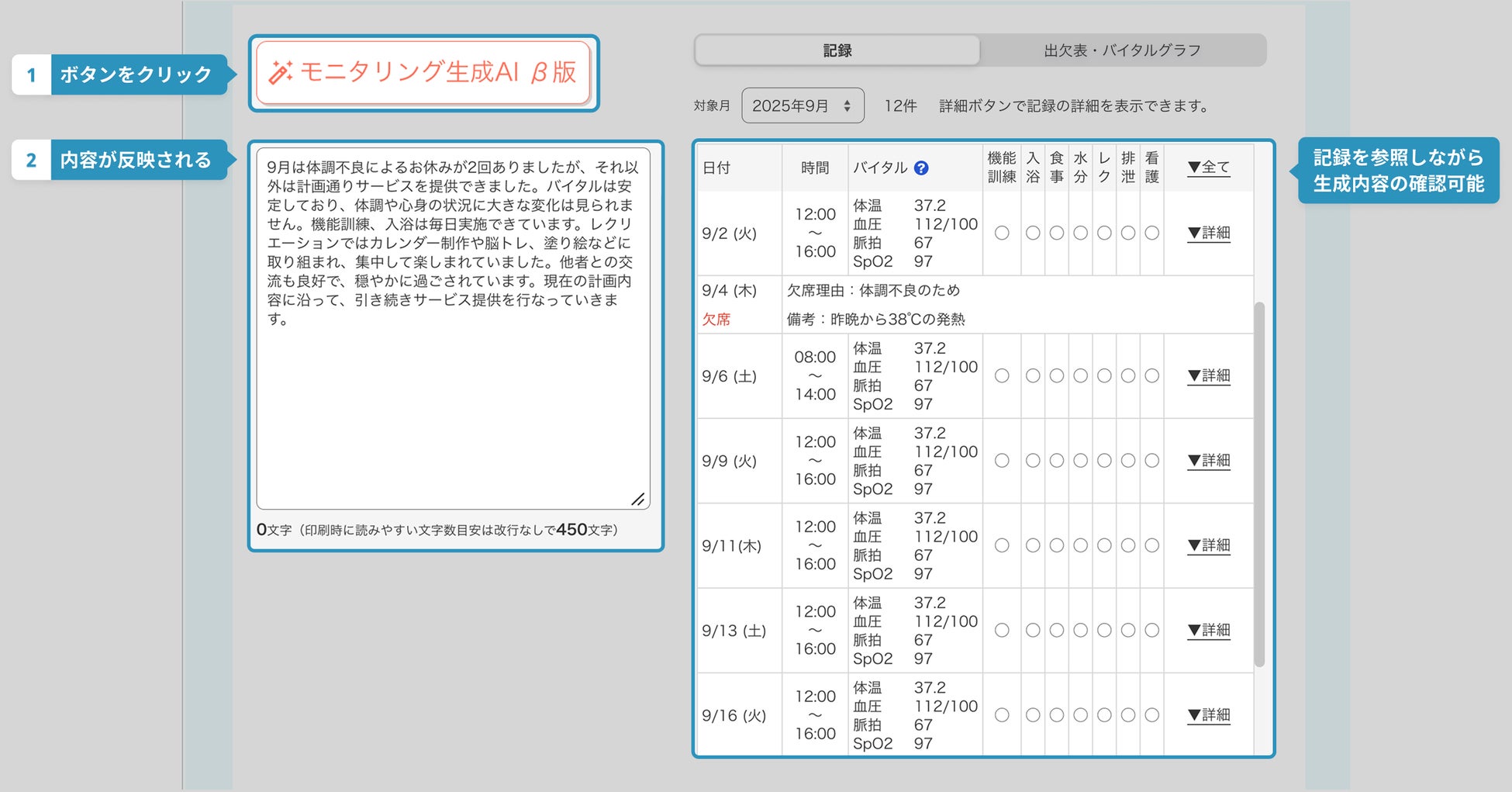Select the レク circle for 9/2
The width and height of the screenshot is (1512, 792).
(x=1104, y=233)
